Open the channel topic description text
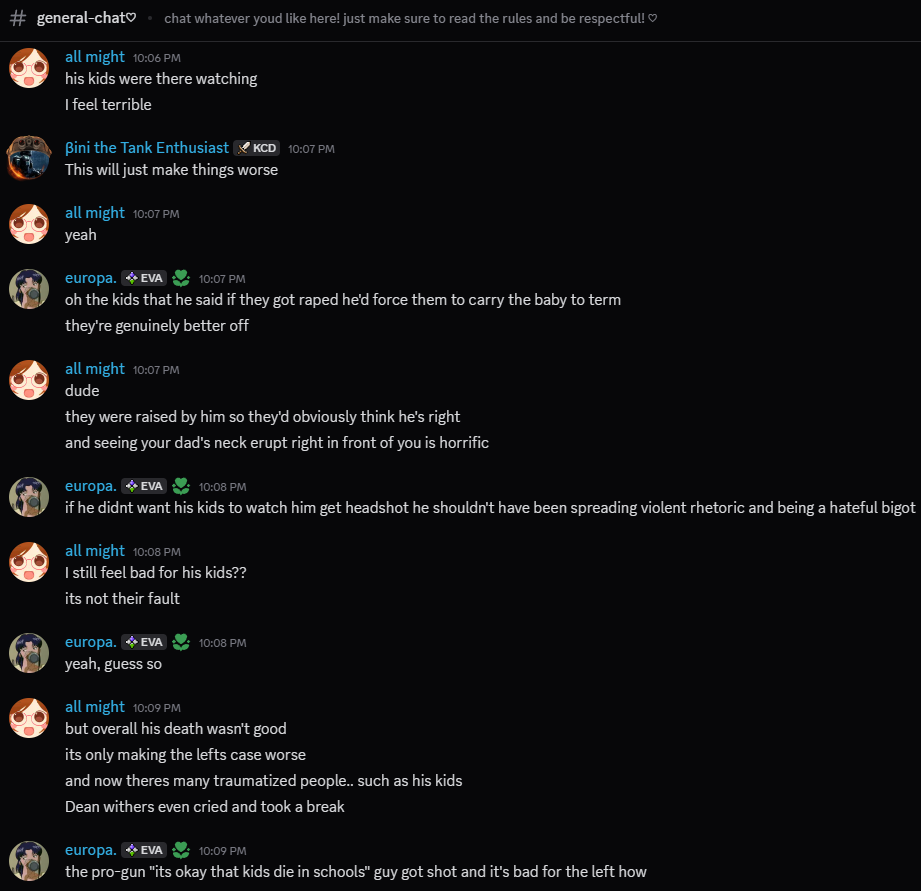Viewport: 921px width, 891px height. (411, 18)
